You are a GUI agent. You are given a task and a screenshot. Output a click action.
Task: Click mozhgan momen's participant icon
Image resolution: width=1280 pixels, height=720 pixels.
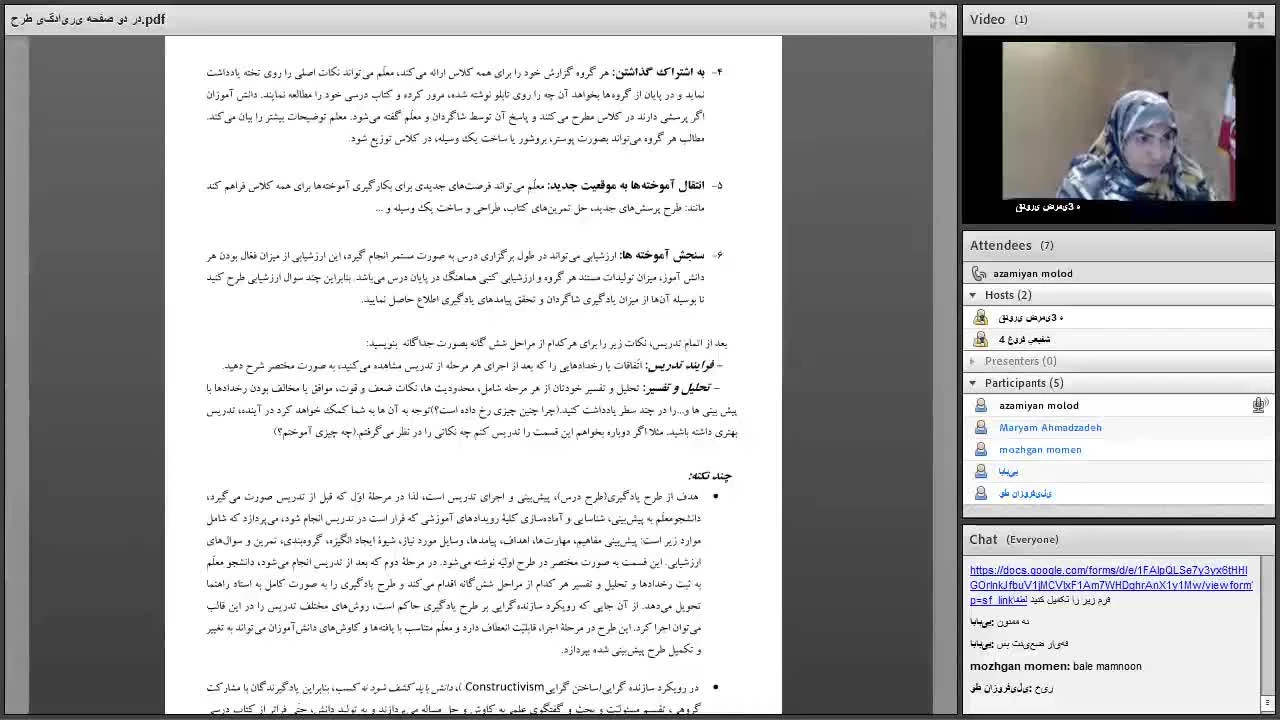(x=980, y=449)
